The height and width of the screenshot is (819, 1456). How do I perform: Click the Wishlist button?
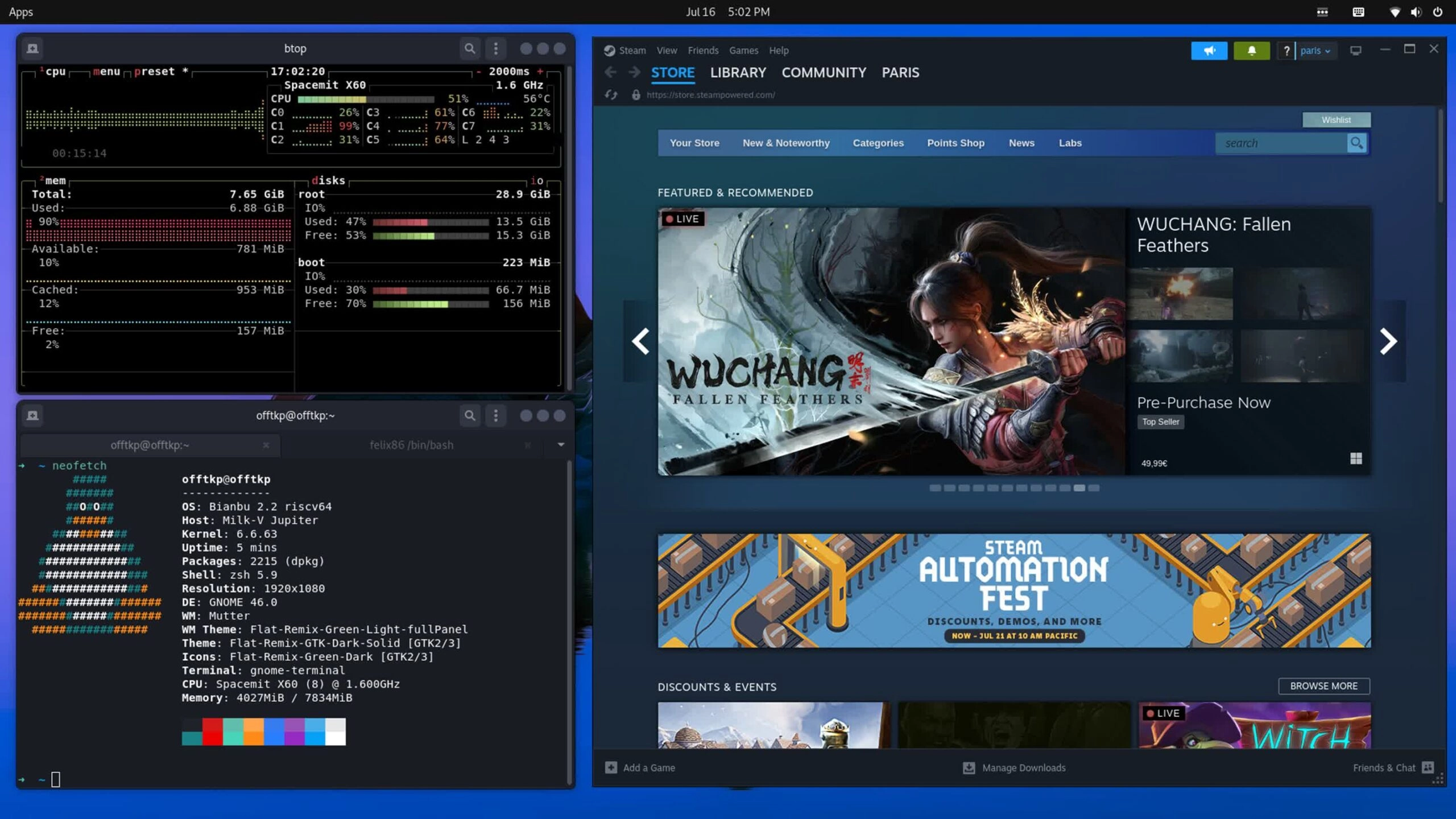pos(1337,119)
